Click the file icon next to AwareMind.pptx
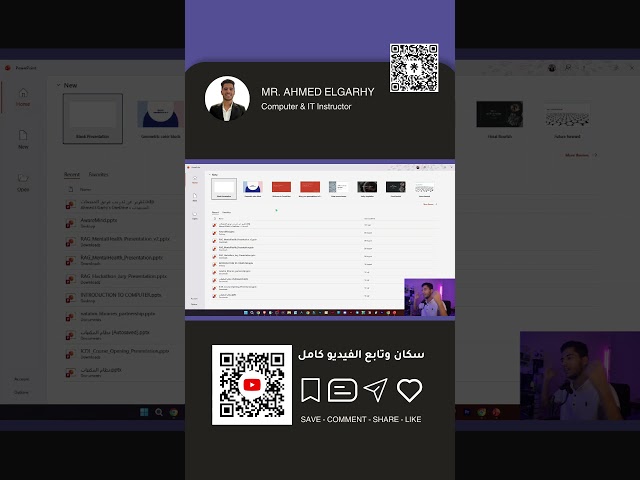The height and width of the screenshot is (480, 640). tap(71, 223)
